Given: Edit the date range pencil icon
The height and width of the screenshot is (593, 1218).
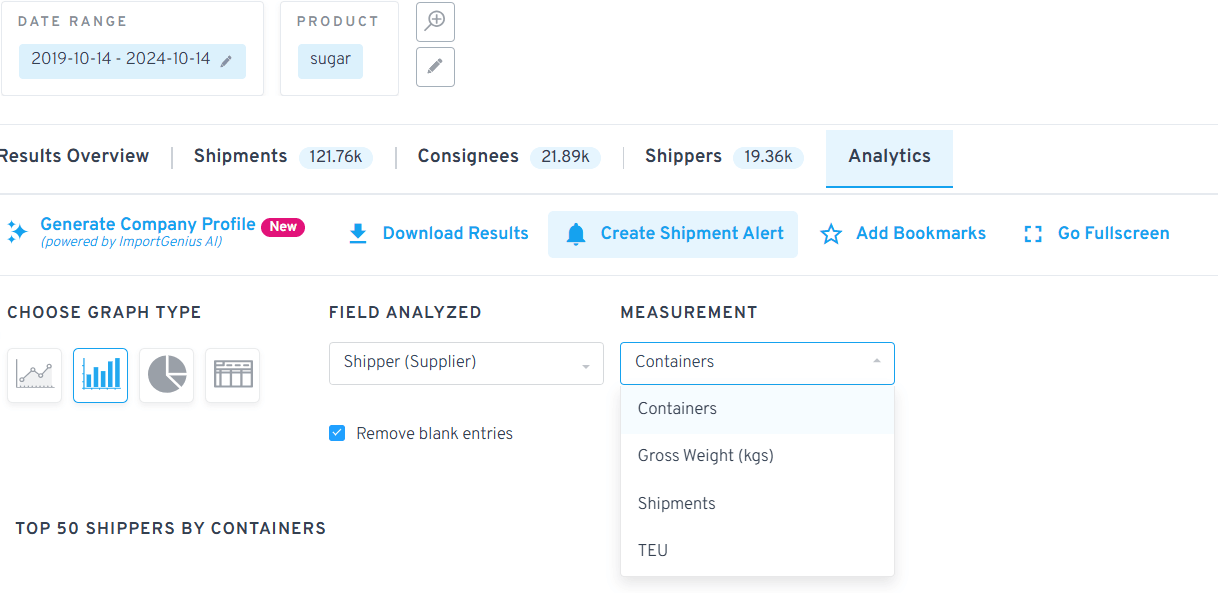Looking at the screenshot, I should click(227, 61).
